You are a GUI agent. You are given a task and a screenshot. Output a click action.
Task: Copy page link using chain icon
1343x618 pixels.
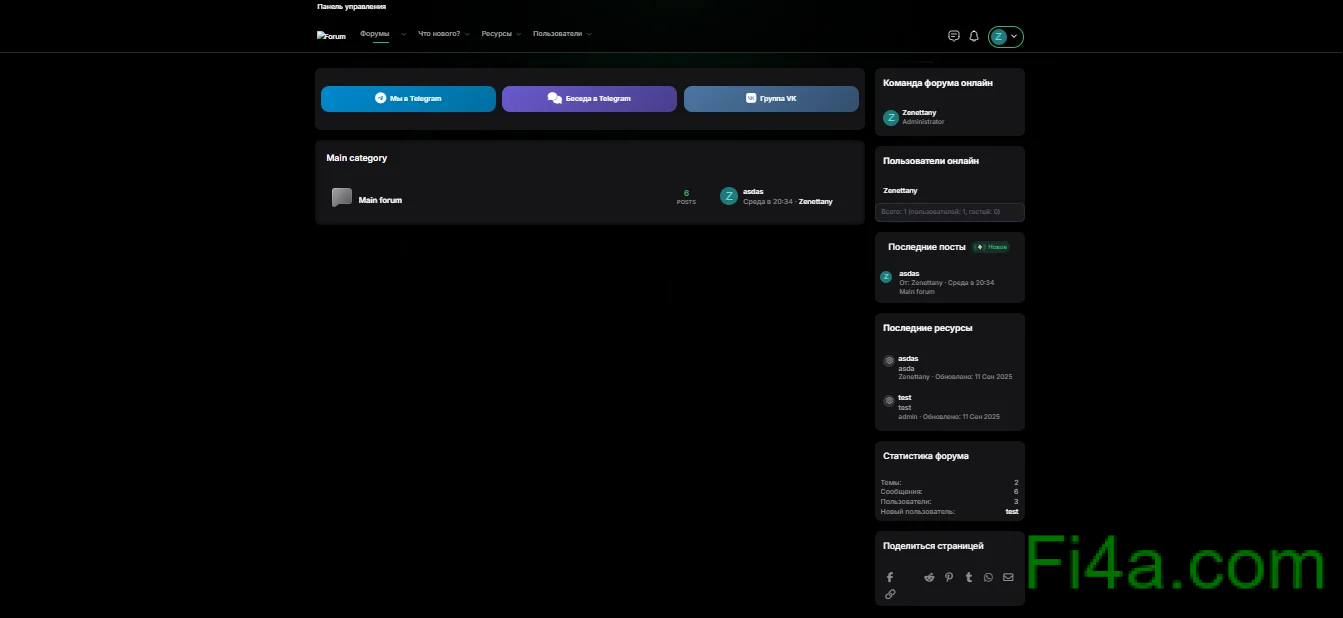click(x=890, y=594)
